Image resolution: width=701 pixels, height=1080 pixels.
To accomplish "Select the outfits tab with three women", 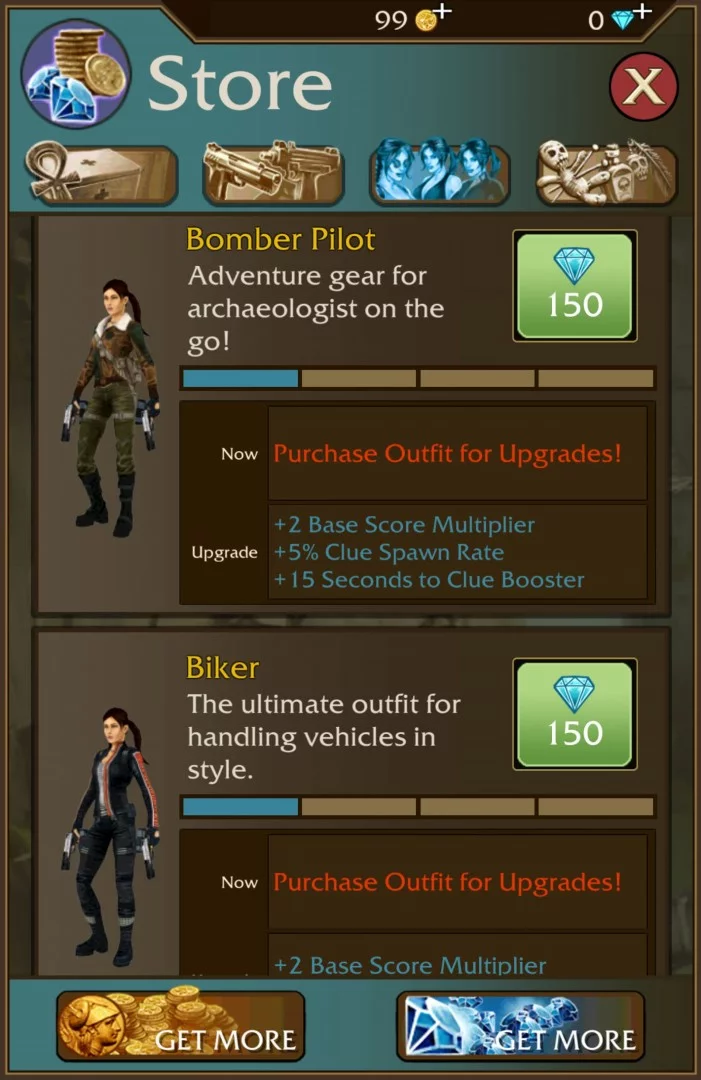I will (x=439, y=172).
